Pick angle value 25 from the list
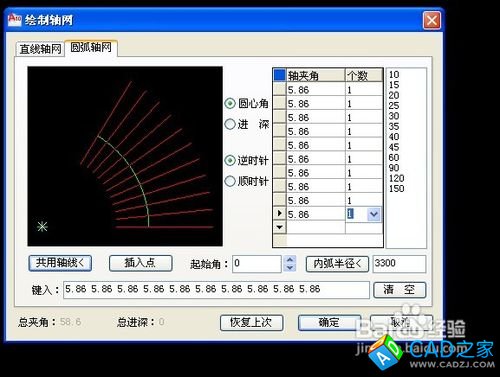The width and height of the screenshot is (500, 377). pyautogui.click(x=394, y=106)
